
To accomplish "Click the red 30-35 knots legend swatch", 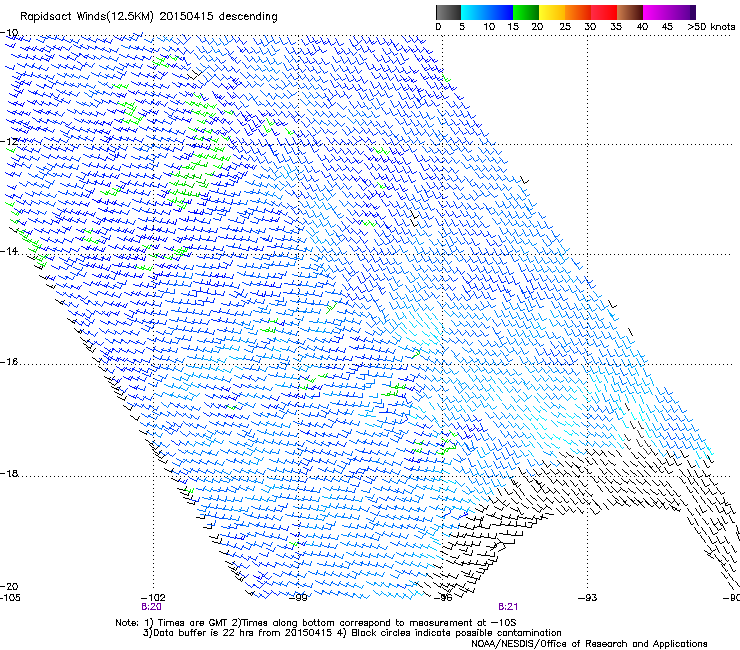I will pyautogui.click(x=604, y=12).
